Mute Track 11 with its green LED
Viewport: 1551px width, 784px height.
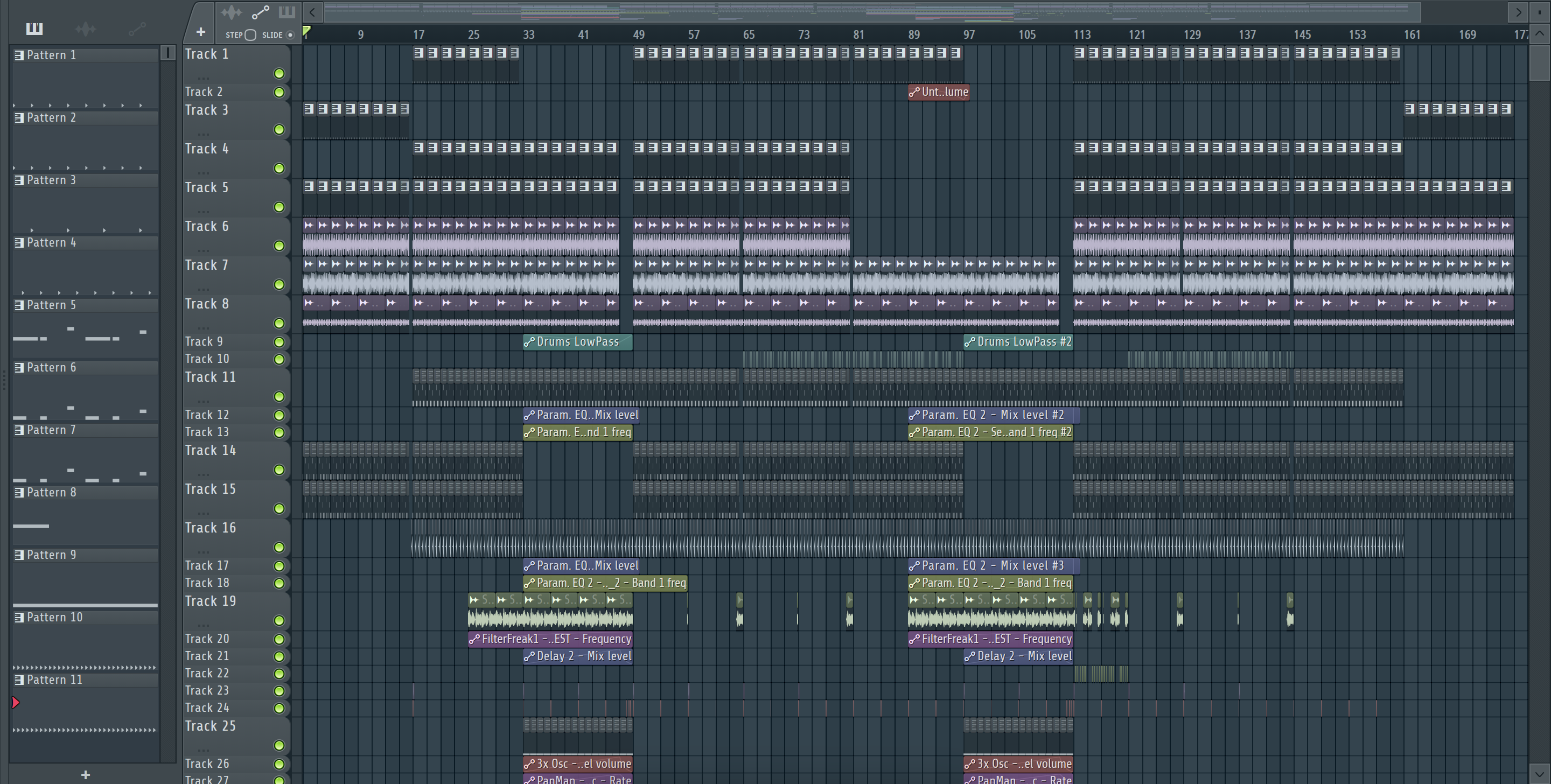279,396
